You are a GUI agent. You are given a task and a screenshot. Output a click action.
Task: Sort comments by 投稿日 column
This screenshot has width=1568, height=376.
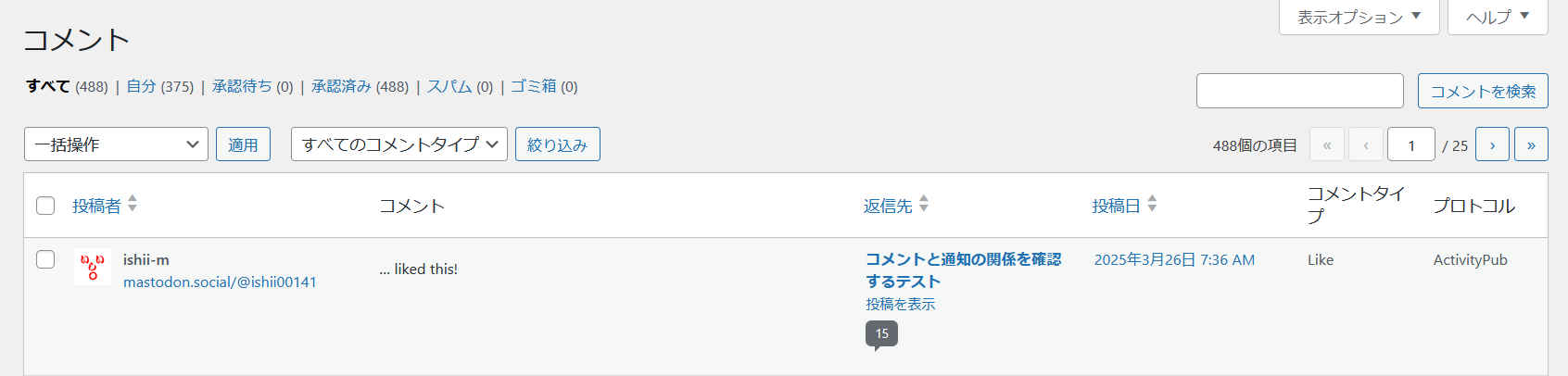coord(1116,206)
